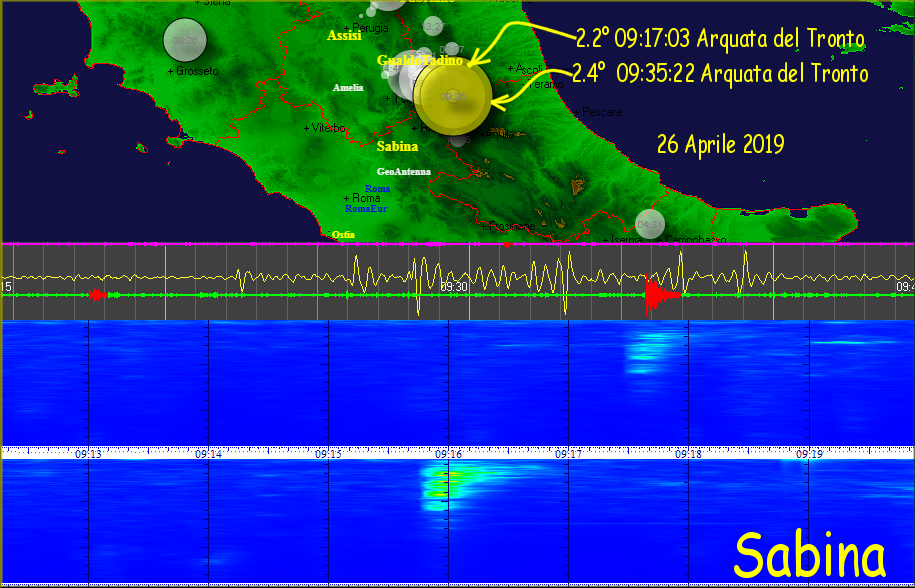Click the yellow Assisi station label
The image size is (915, 588).
pos(344,36)
